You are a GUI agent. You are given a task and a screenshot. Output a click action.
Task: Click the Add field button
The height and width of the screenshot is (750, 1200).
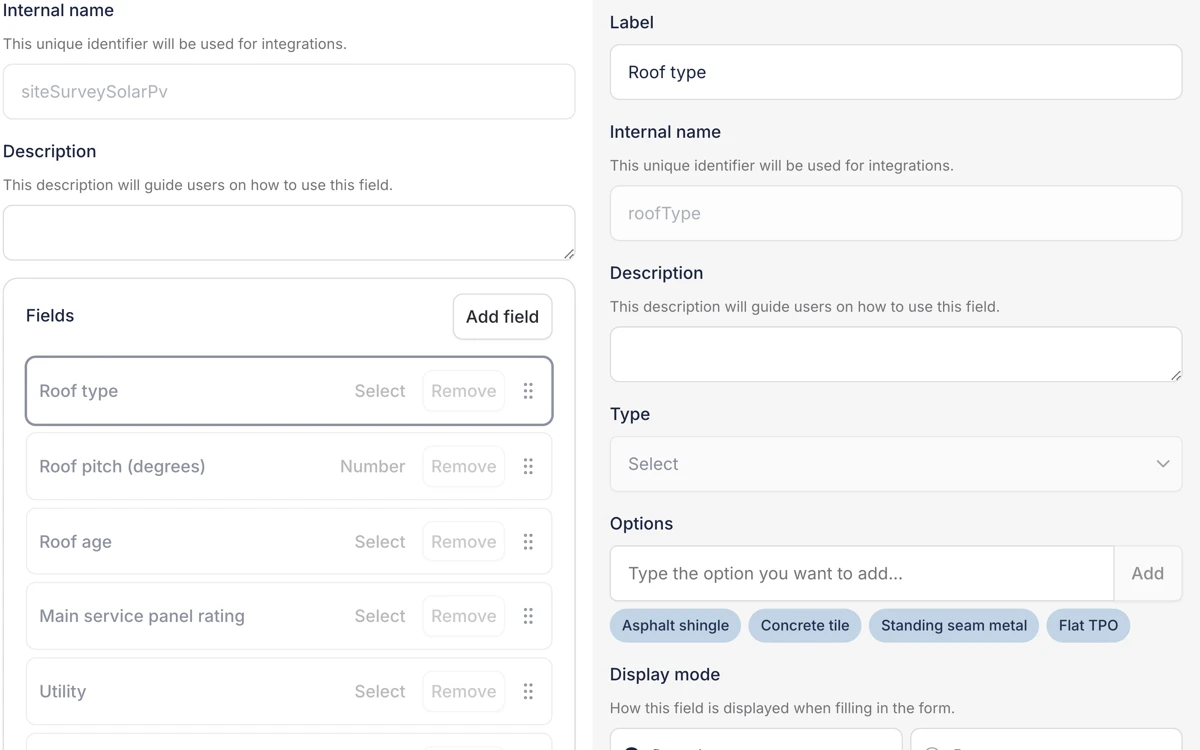pyautogui.click(x=502, y=317)
